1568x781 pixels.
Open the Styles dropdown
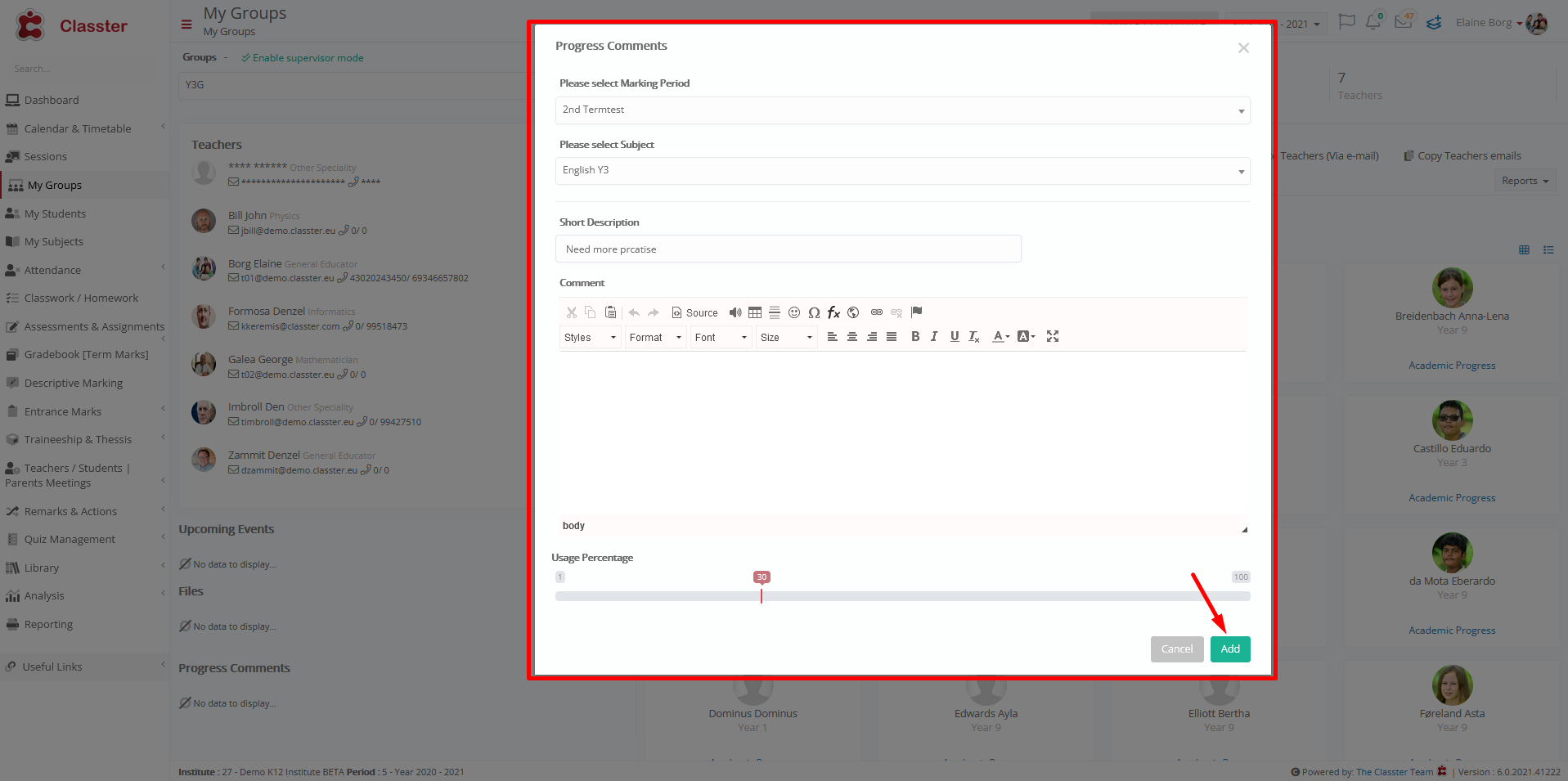coord(590,337)
